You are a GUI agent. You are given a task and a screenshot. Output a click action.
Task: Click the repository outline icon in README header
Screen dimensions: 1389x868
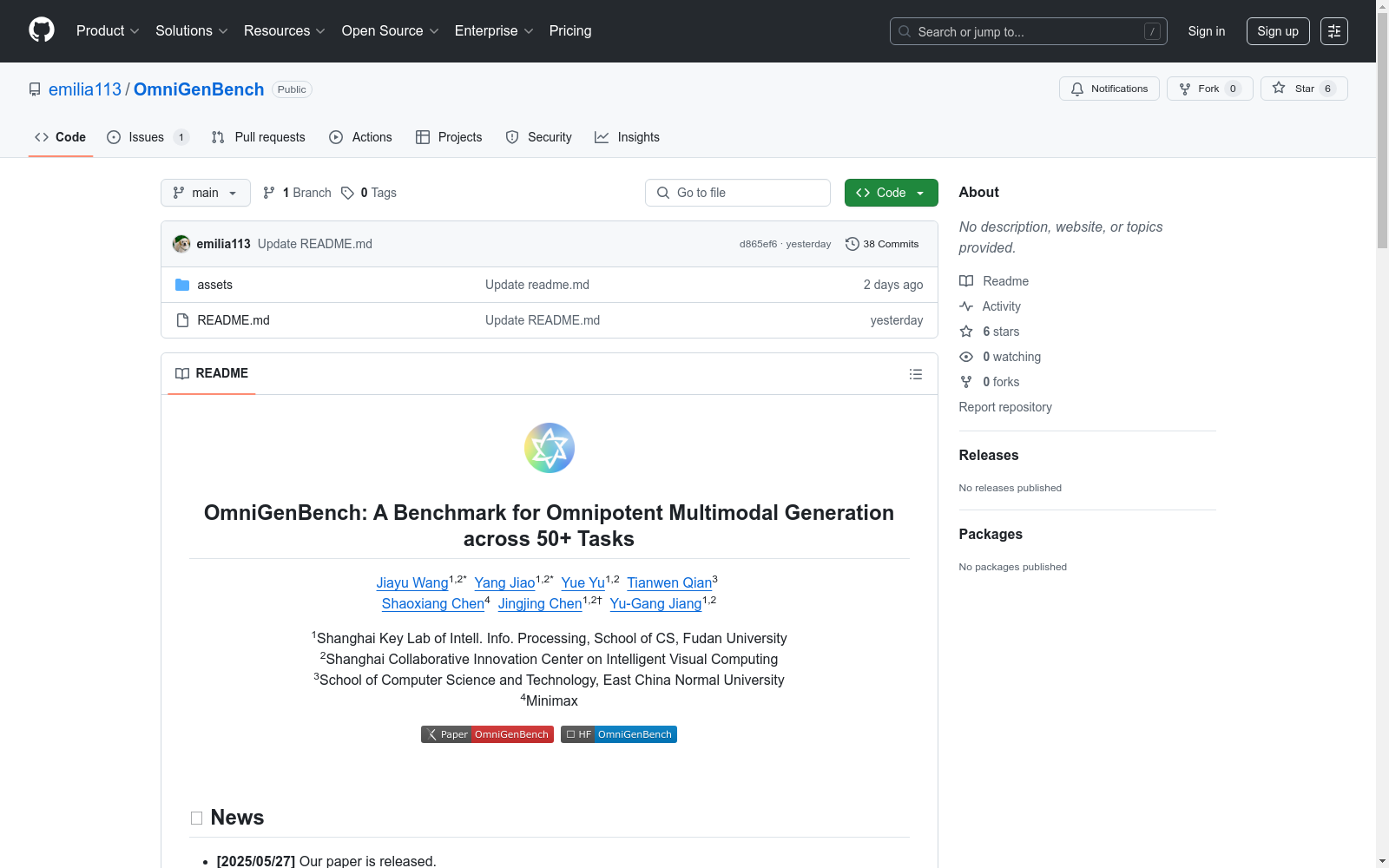pyautogui.click(x=915, y=374)
